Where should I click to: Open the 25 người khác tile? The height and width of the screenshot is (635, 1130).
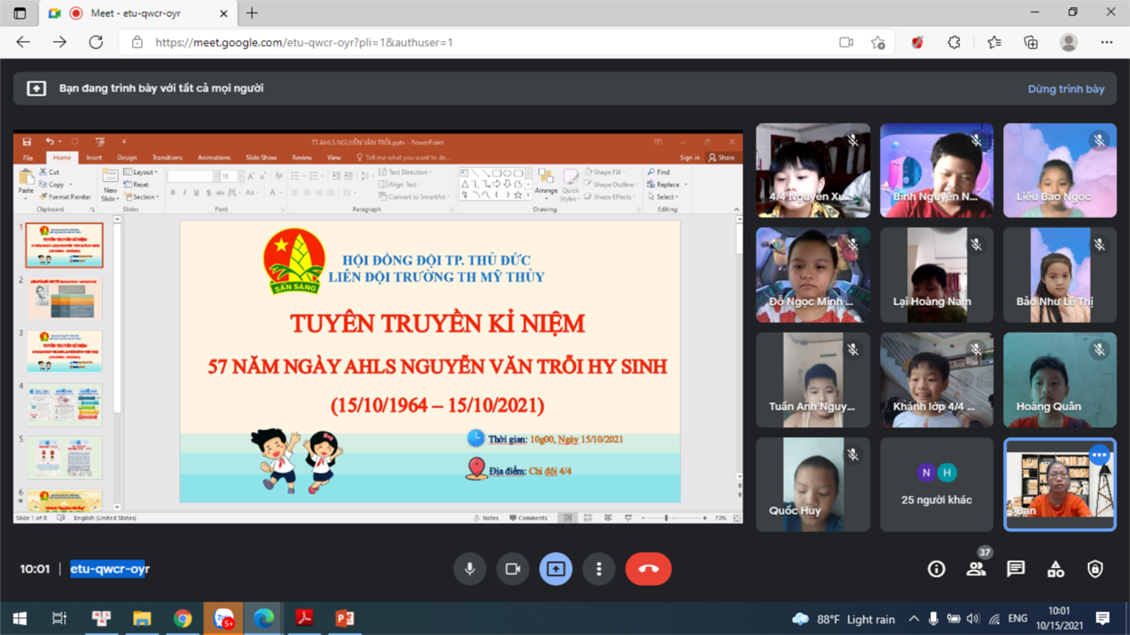[936, 484]
